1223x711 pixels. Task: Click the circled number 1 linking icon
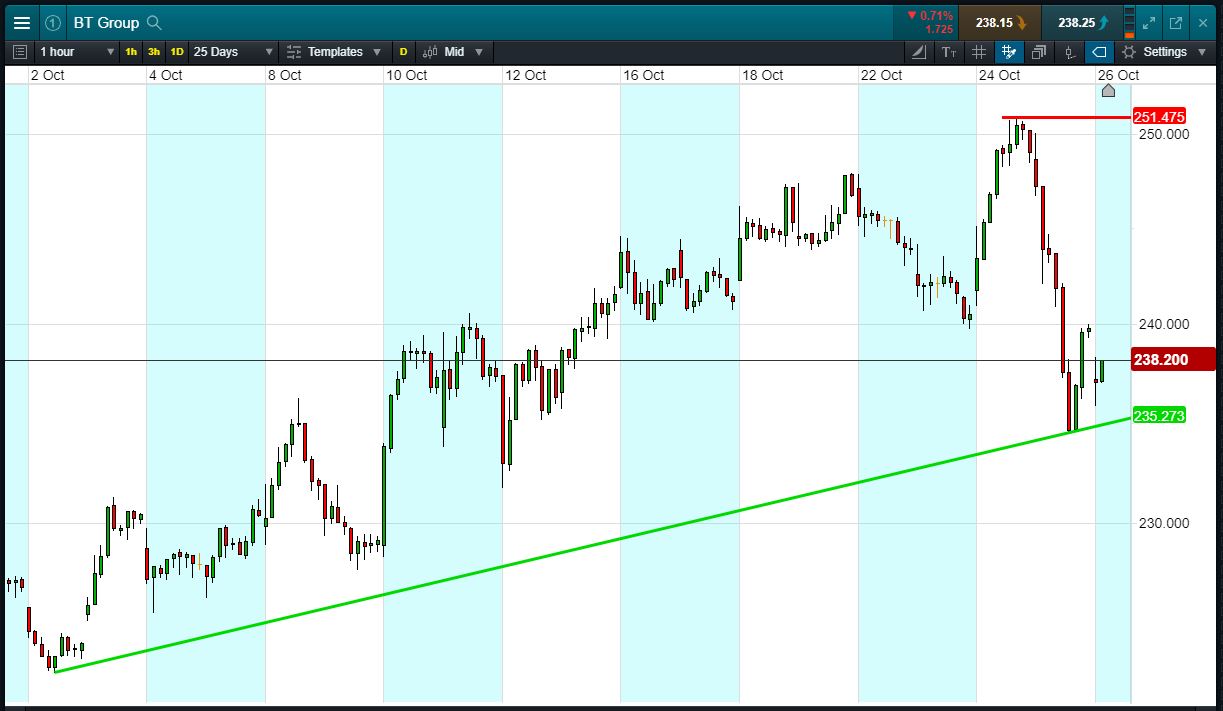53,22
